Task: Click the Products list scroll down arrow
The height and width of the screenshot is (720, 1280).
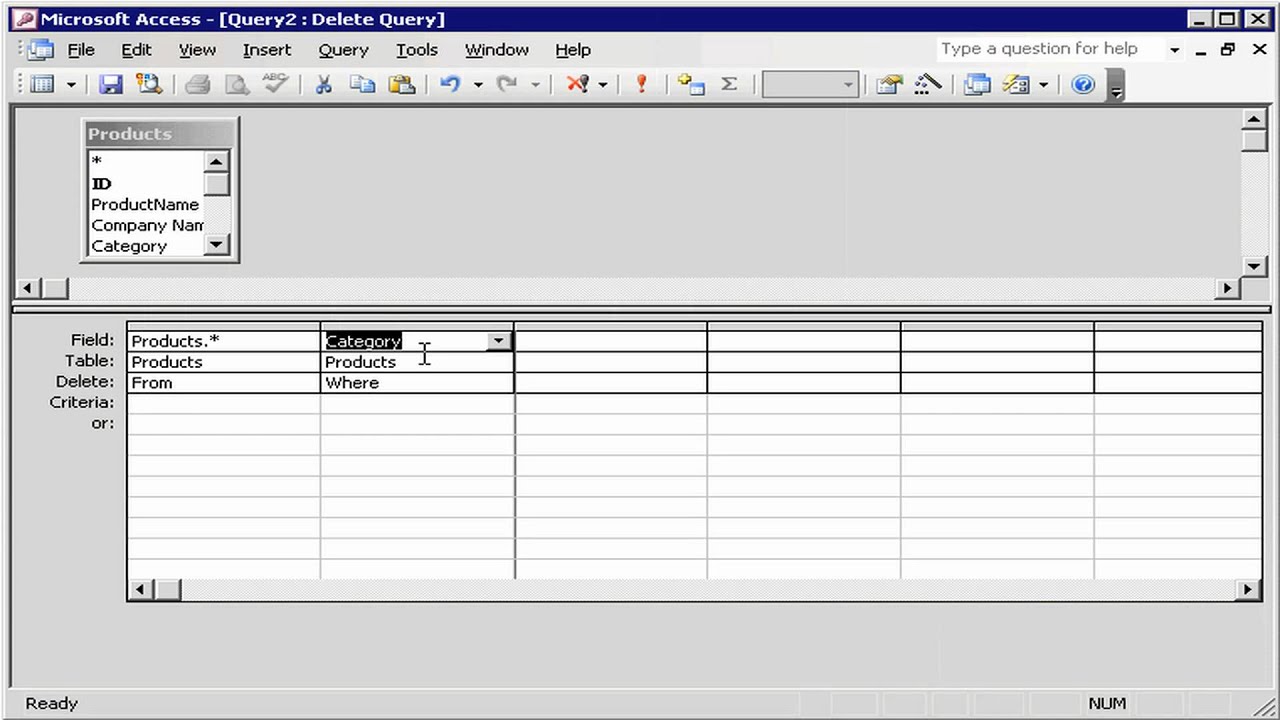Action: coord(217,245)
